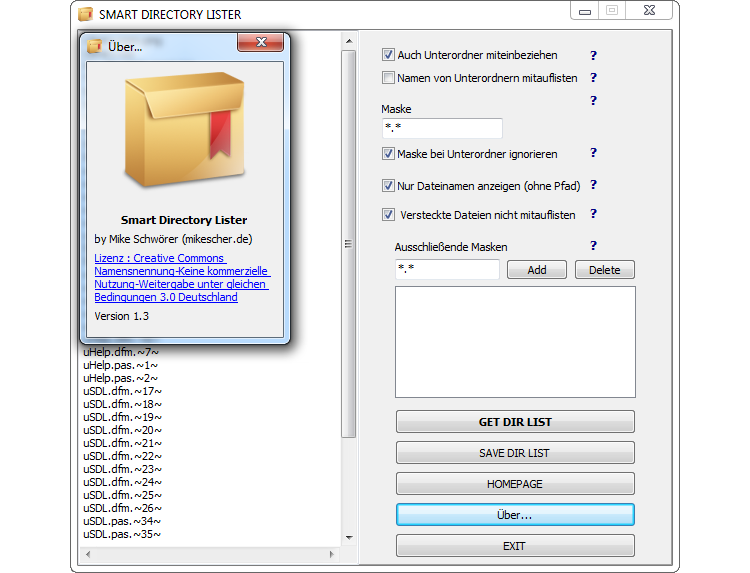Disable Auch Unterordner miteinbeziehen checkbox
This screenshot has width=750, height=573.
click(389, 55)
